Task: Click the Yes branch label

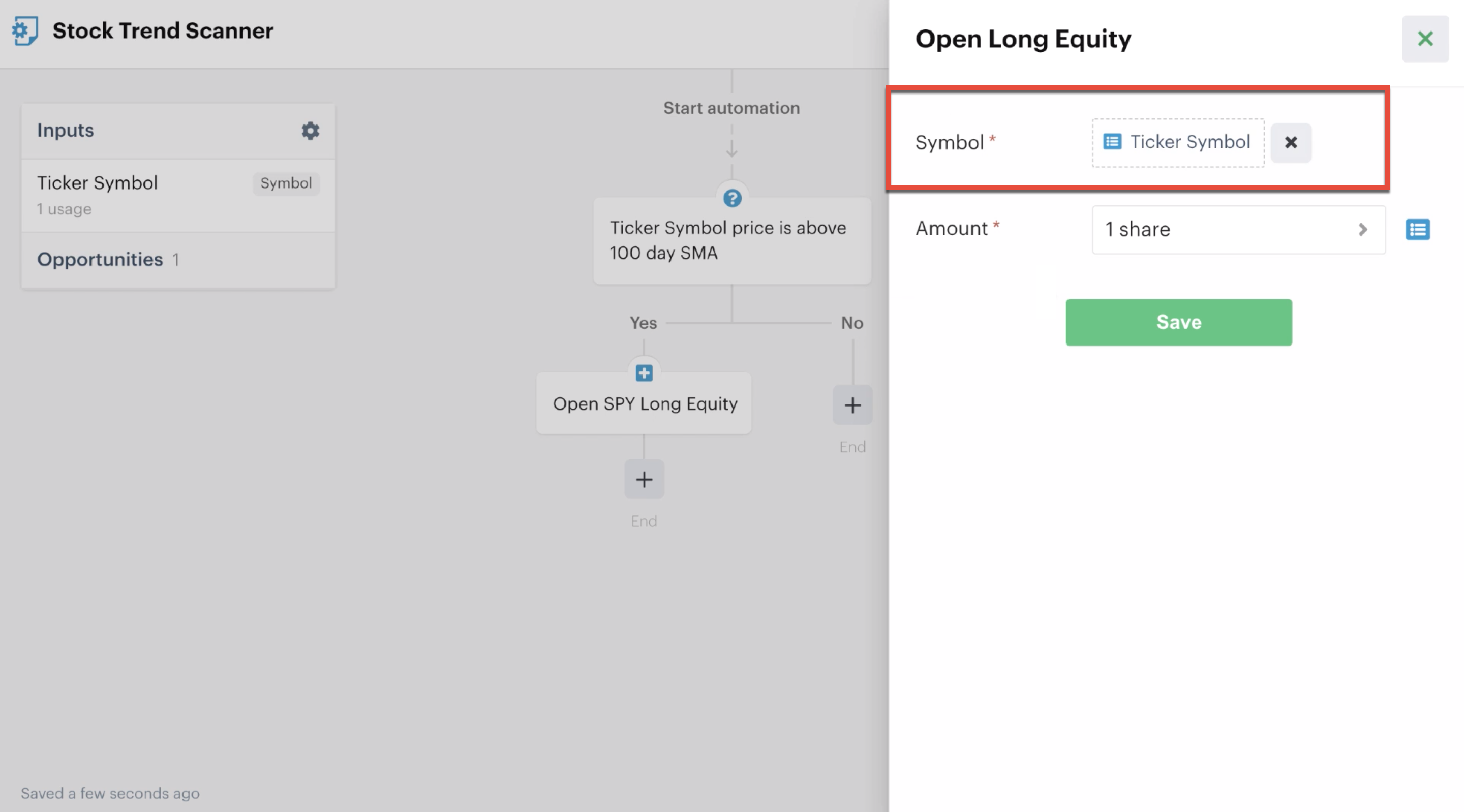Action: 643,323
